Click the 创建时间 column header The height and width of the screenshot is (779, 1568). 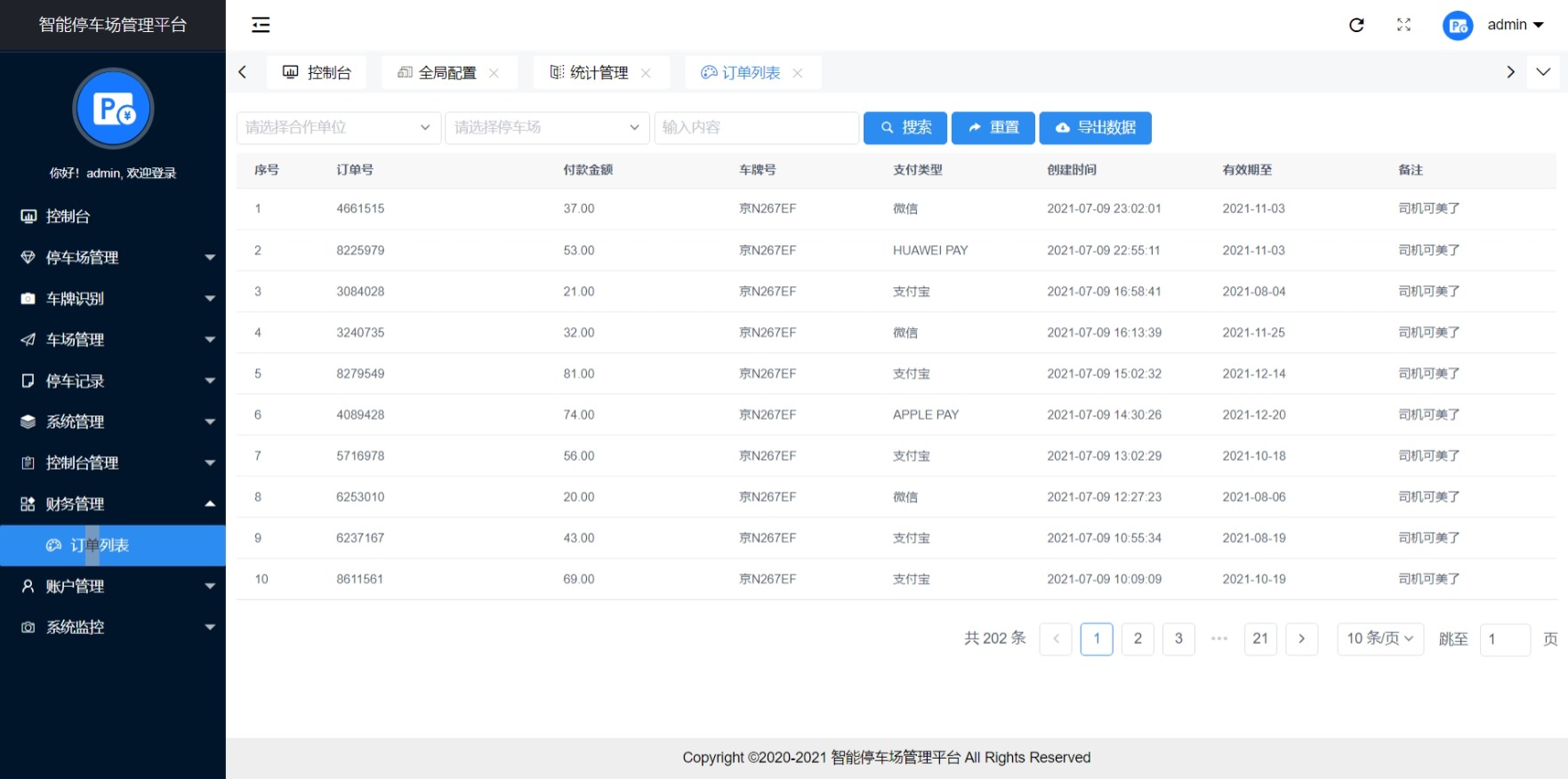(1072, 170)
